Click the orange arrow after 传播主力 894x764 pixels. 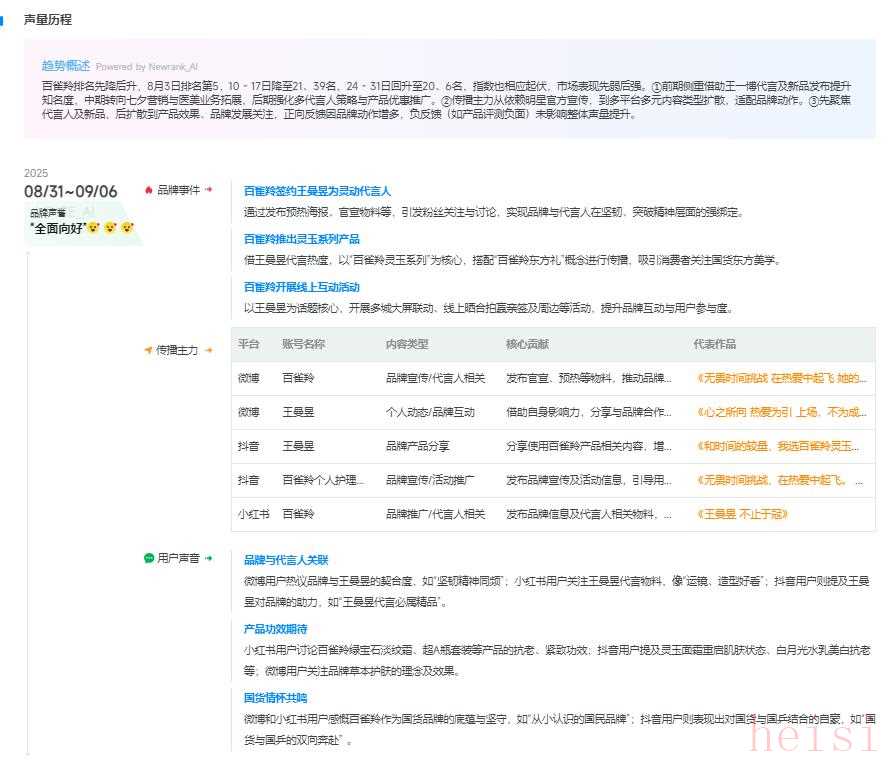pyautogui.click(x=209, y=351)
